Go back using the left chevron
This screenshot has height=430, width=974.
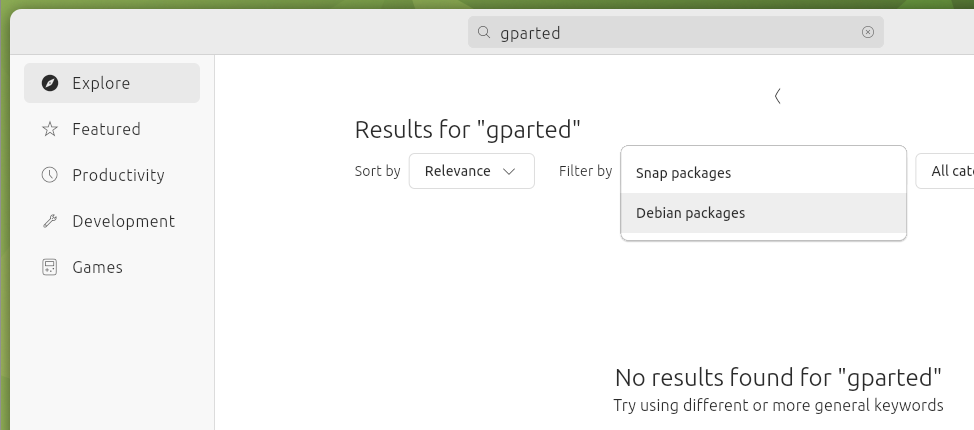point(778,96)
